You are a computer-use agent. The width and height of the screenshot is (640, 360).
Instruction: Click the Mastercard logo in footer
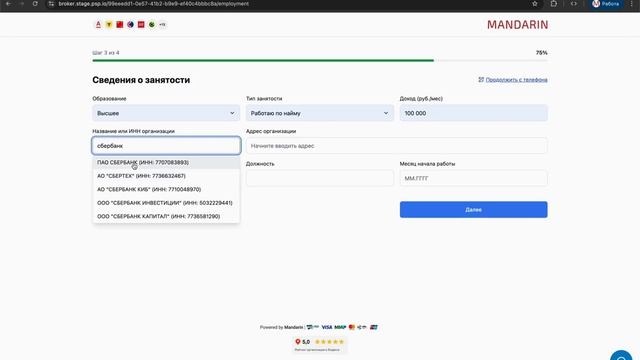coord(352,327)
